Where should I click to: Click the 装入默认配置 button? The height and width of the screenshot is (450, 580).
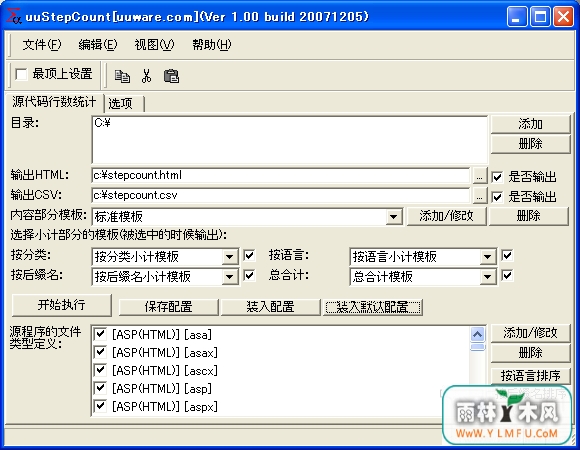pyautogui.click(x=373, y=307)
